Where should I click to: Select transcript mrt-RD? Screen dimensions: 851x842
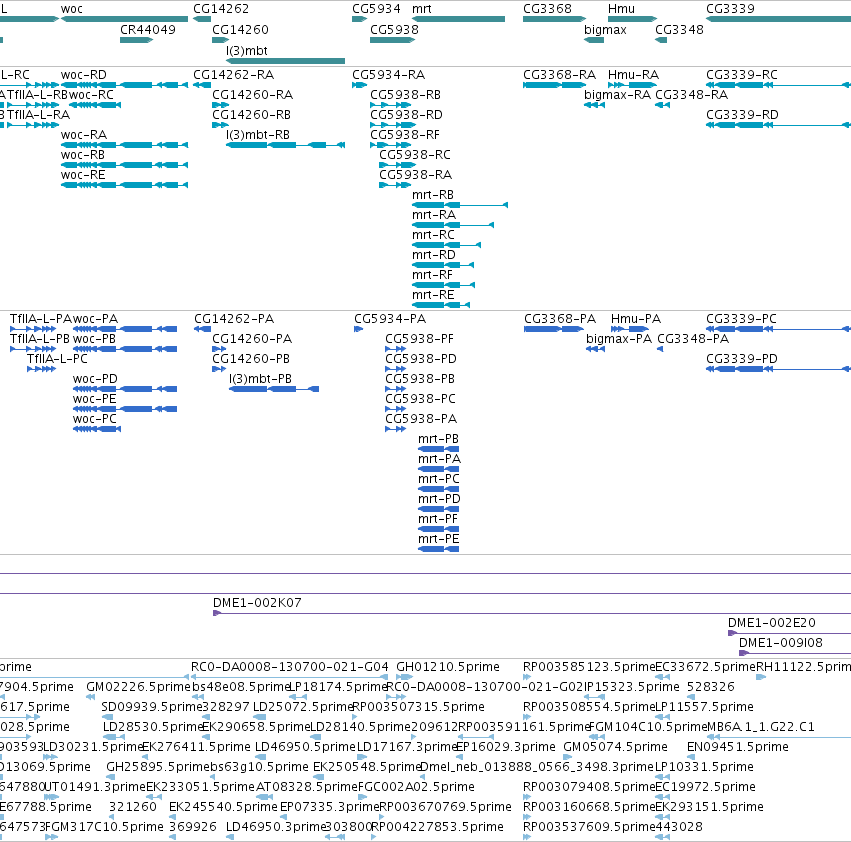pos(434,256)
